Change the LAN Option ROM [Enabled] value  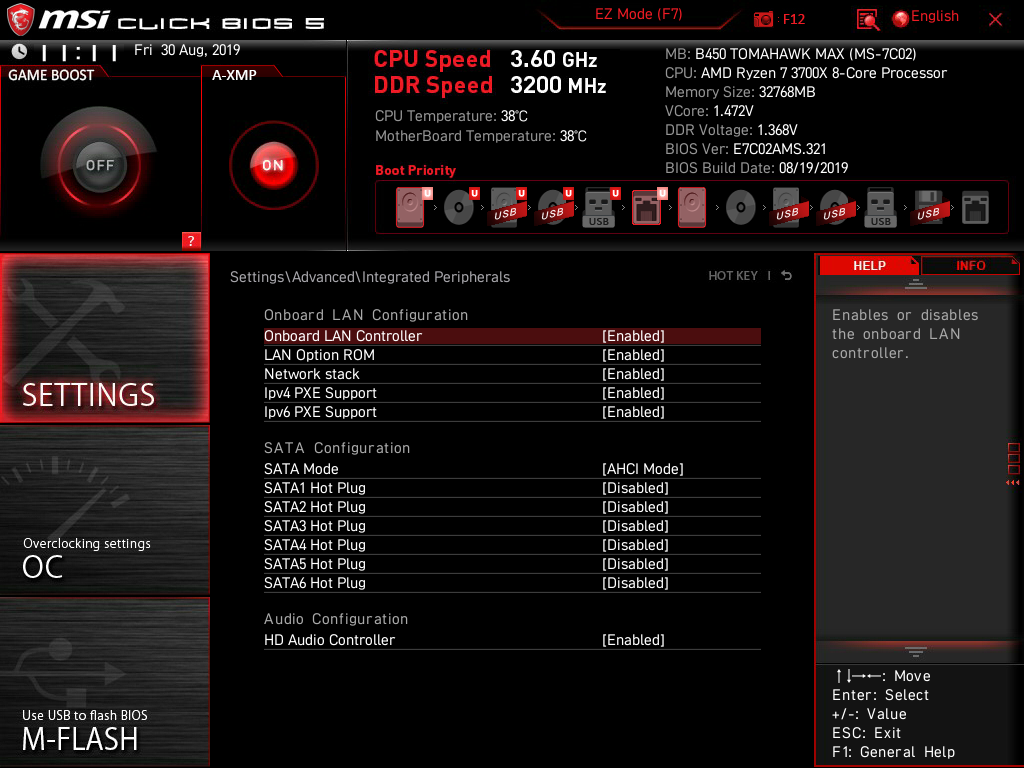(x=633, y=355)
